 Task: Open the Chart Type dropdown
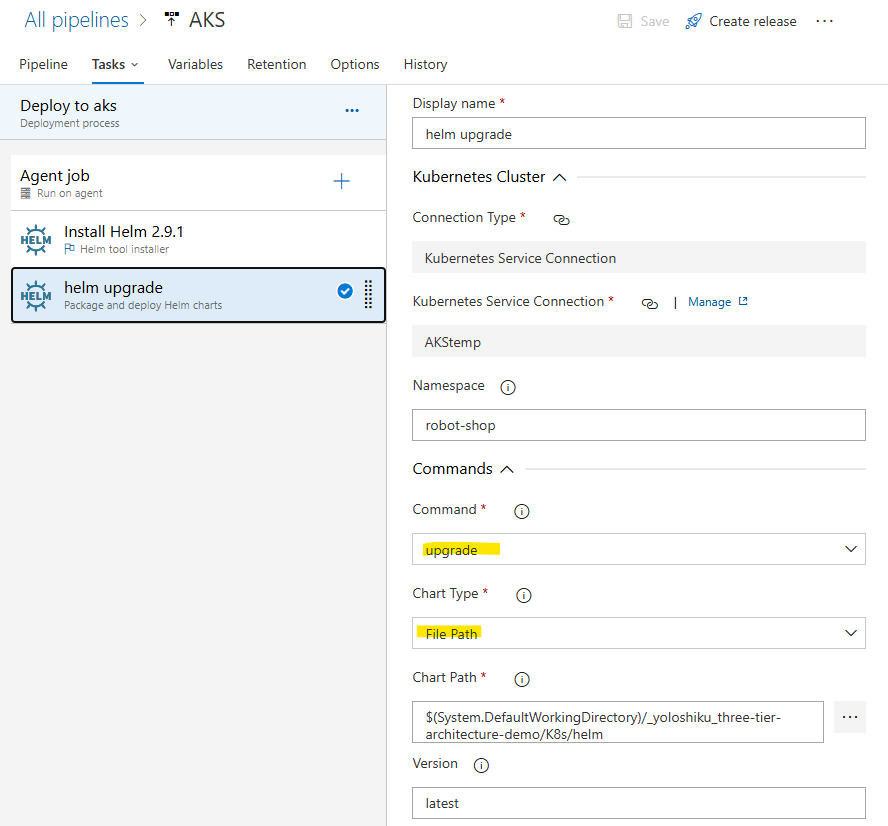pos(638,633)
